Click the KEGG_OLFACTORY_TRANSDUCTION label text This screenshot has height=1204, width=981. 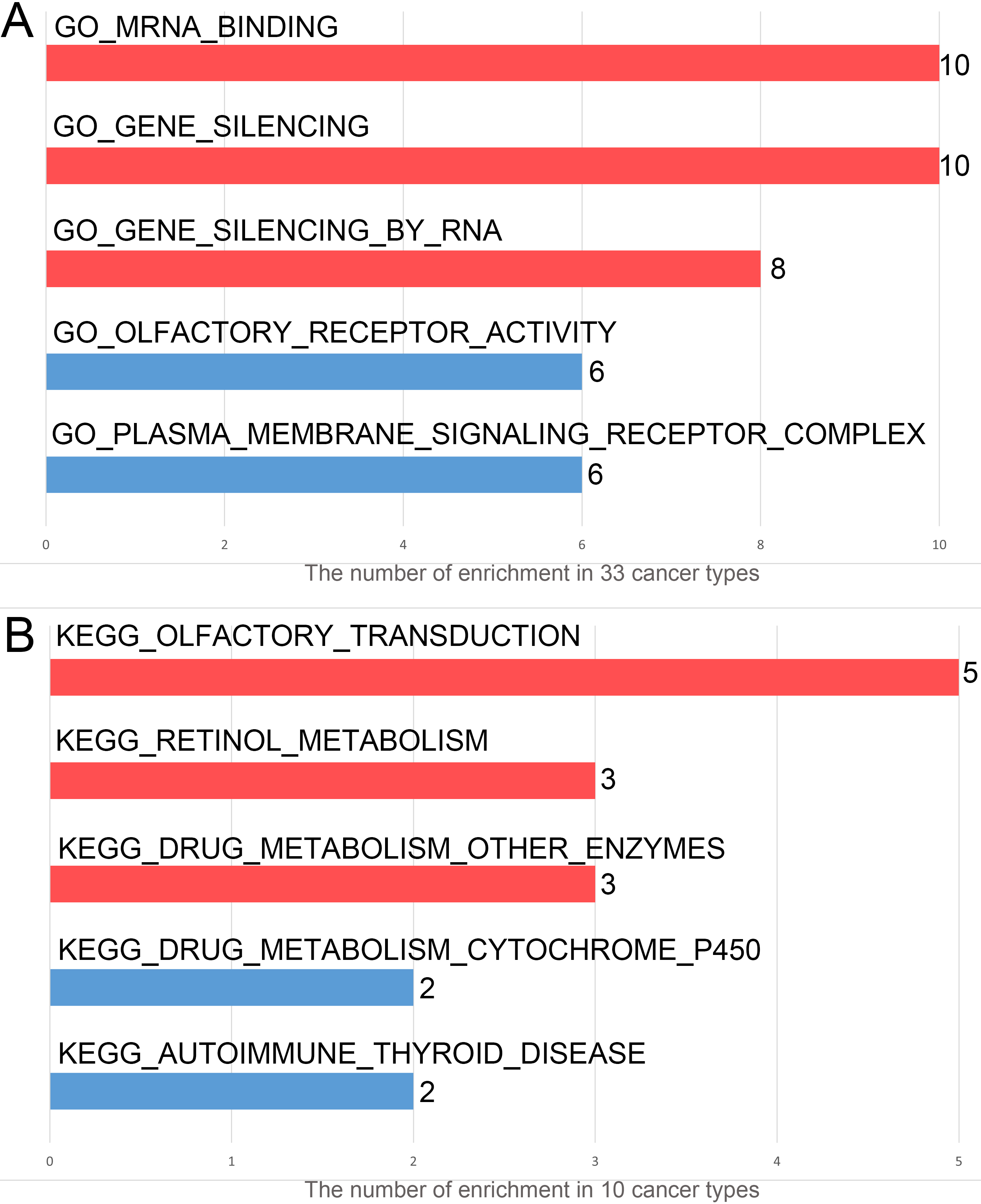[318, 636]
